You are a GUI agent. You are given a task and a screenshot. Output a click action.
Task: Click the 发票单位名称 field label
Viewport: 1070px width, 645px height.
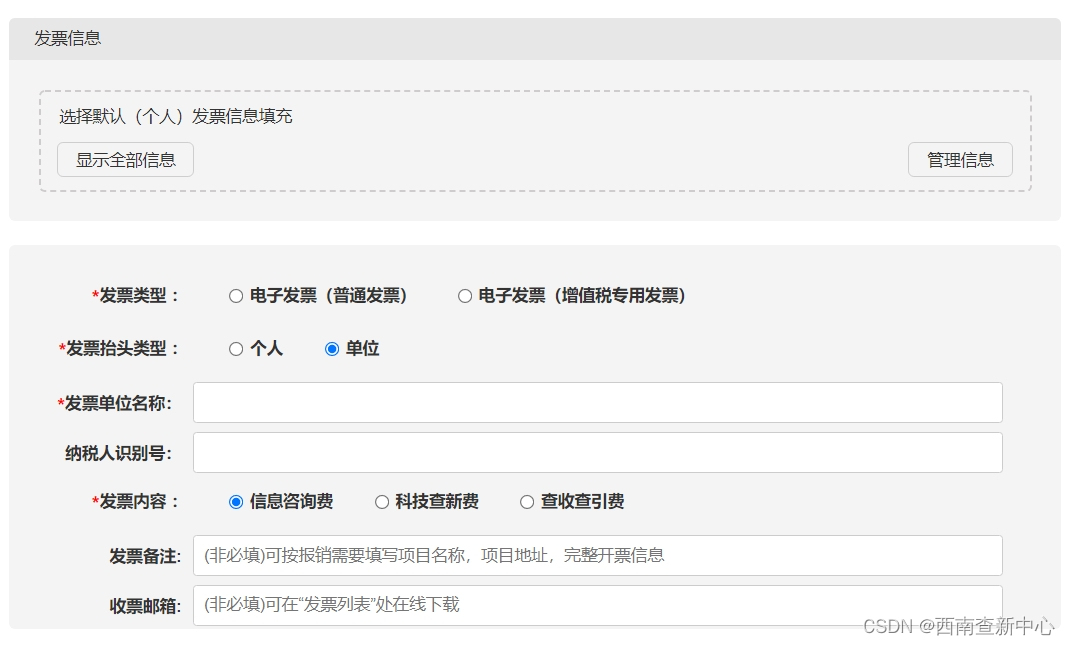[115, 403]
